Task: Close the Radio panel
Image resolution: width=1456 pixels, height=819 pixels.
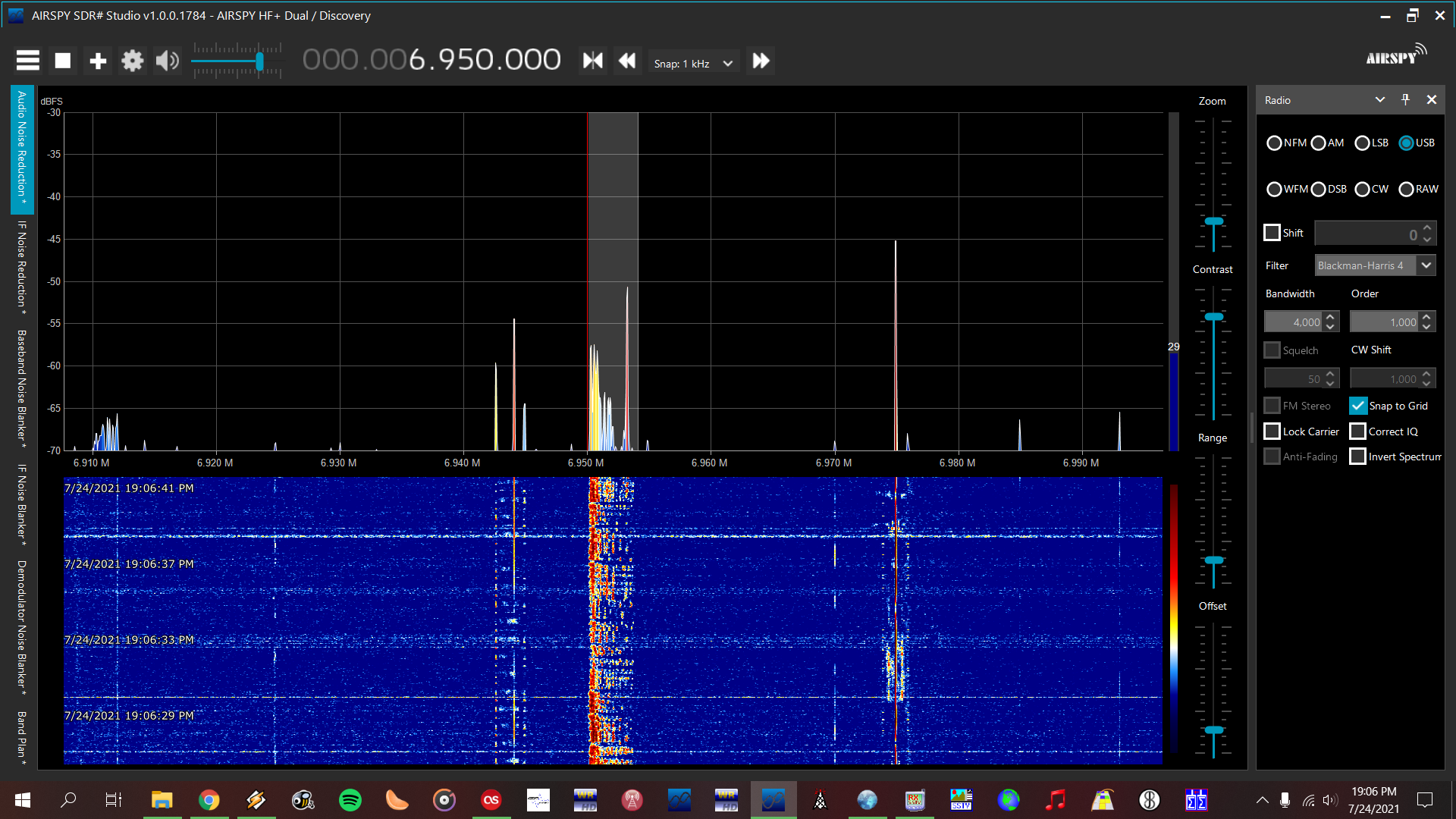Action: [x=1432, y=100]
